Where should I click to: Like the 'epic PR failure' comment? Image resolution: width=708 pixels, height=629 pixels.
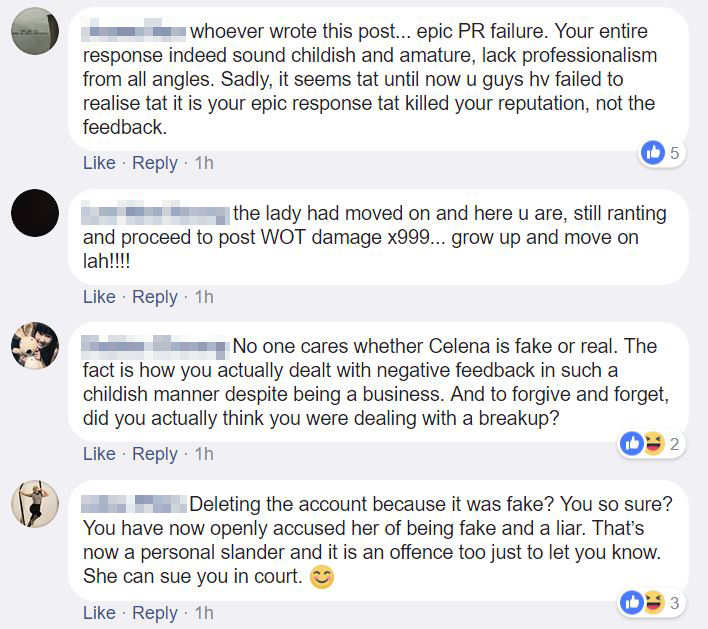99,163
